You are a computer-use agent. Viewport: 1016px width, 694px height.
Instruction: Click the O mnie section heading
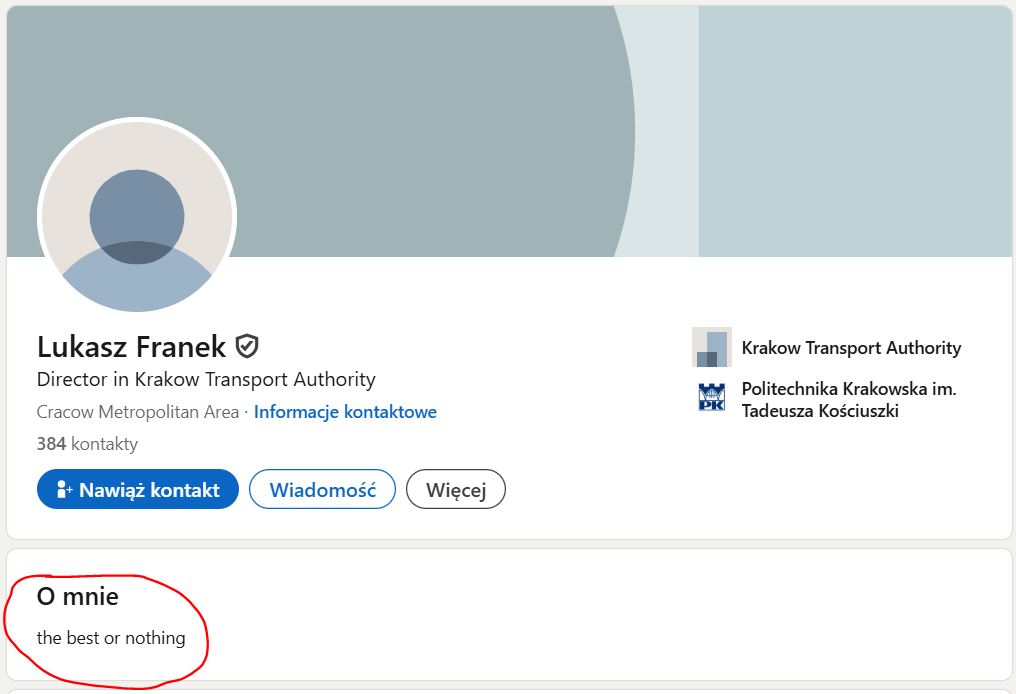click(x=78, y=597)
